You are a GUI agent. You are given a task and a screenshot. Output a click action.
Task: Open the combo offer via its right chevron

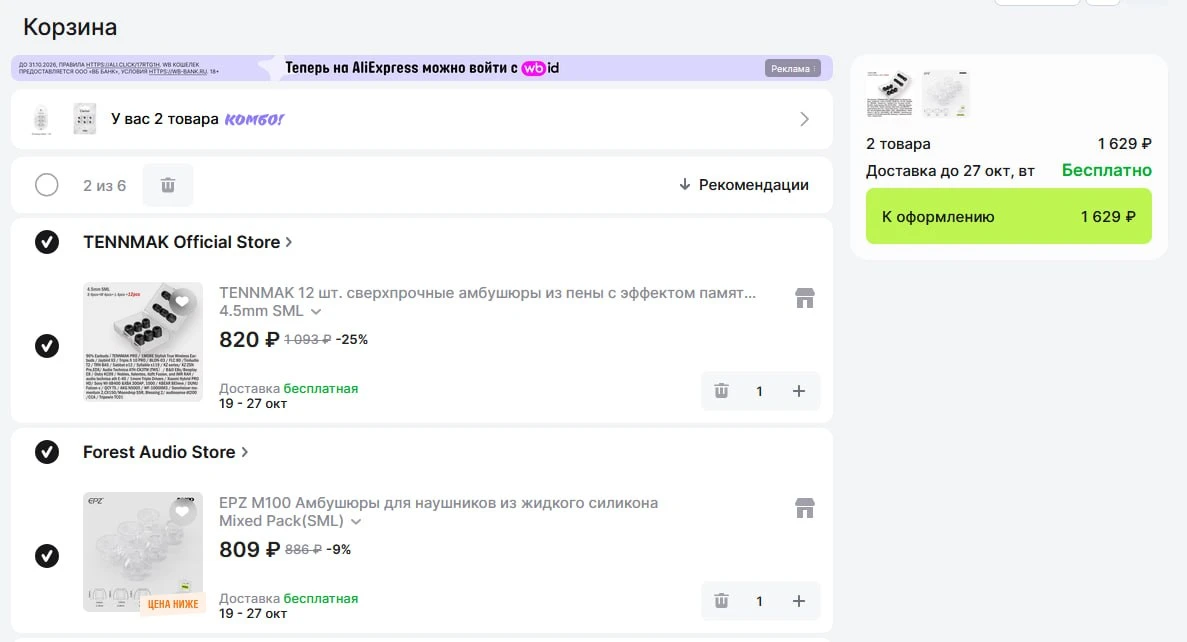click(x=805, y=119)
